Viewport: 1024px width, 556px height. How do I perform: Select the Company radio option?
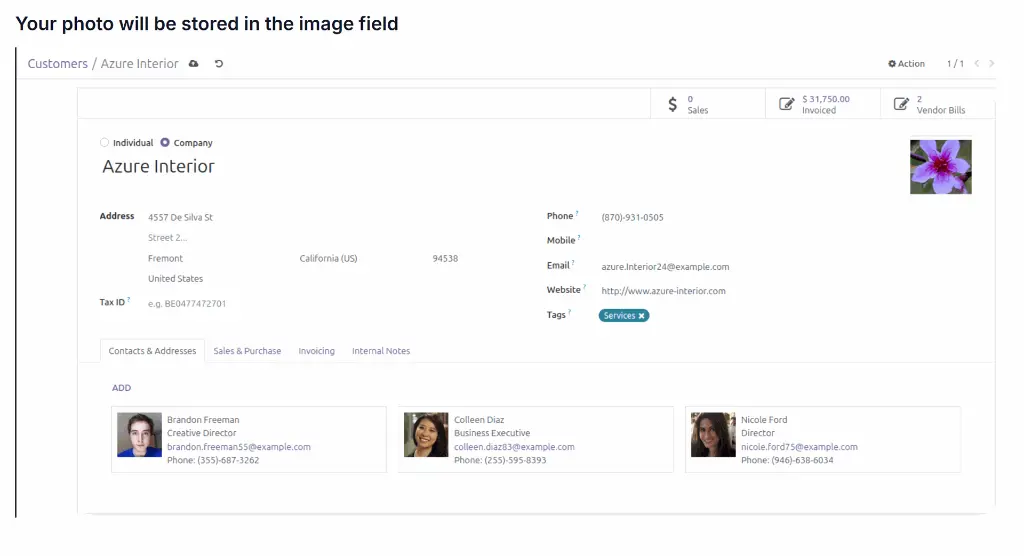click(x=165, y=143)
